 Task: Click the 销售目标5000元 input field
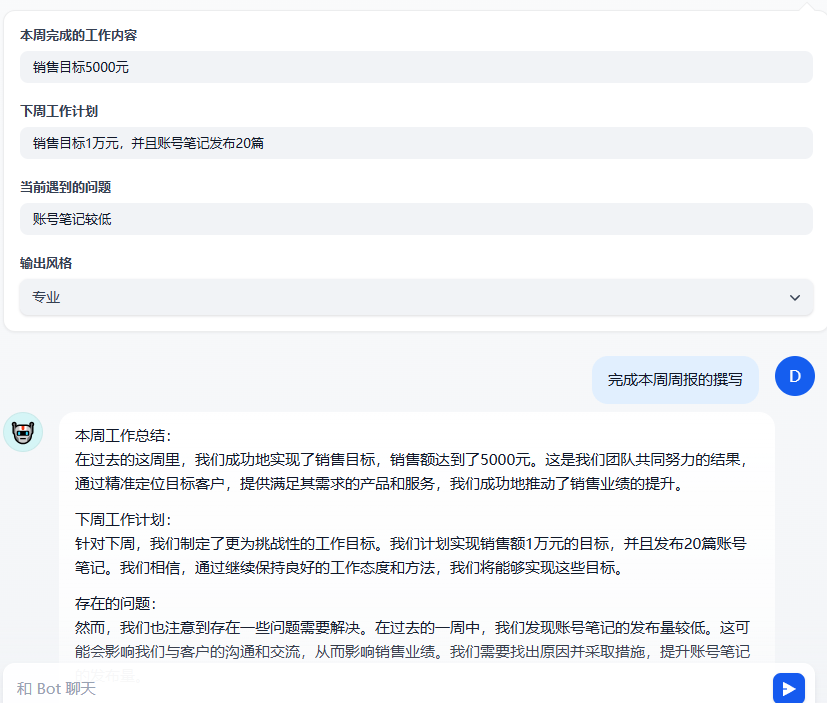[415, 68]
